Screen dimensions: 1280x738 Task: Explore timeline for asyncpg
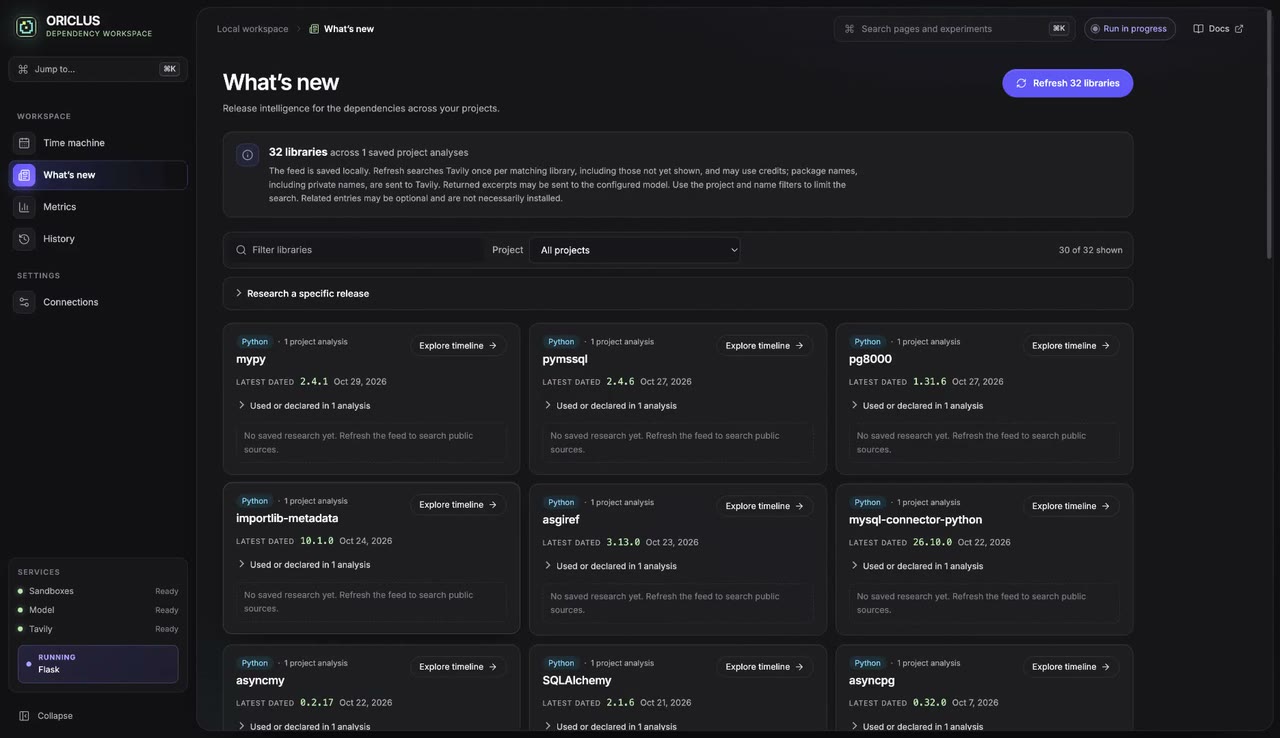(1070, 667)
